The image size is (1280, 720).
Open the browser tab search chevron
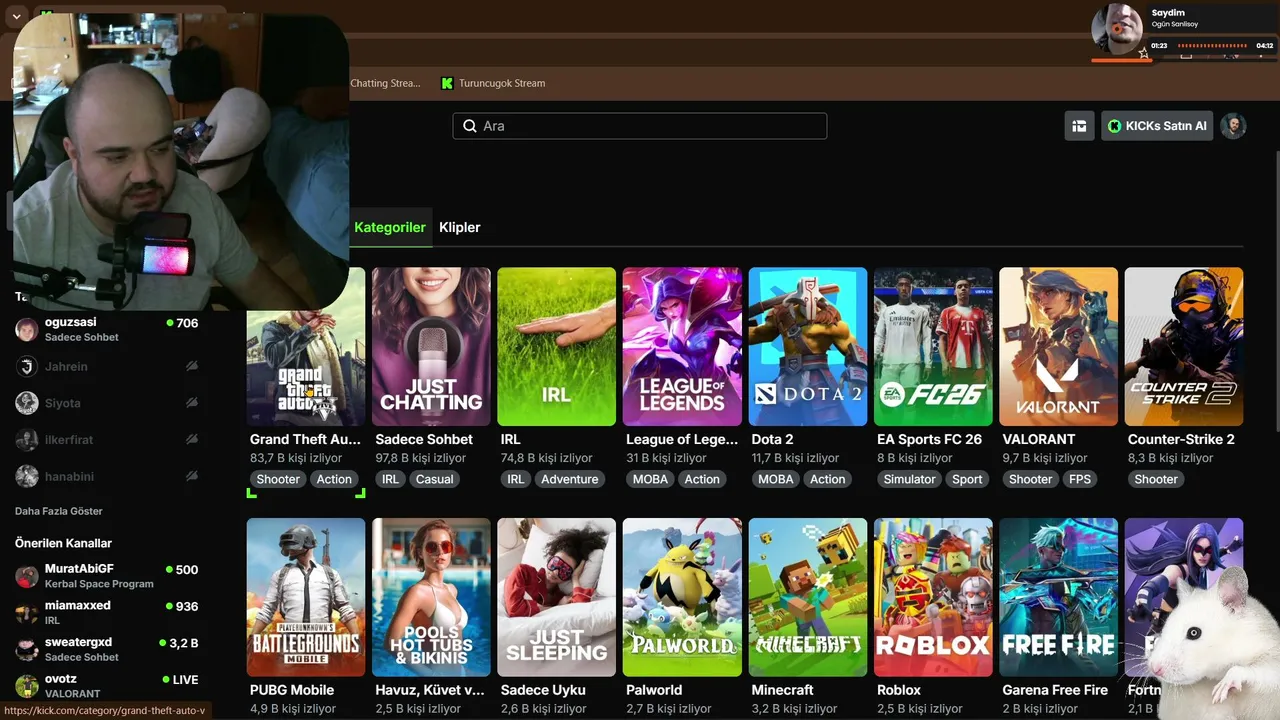tap(17, 15)
